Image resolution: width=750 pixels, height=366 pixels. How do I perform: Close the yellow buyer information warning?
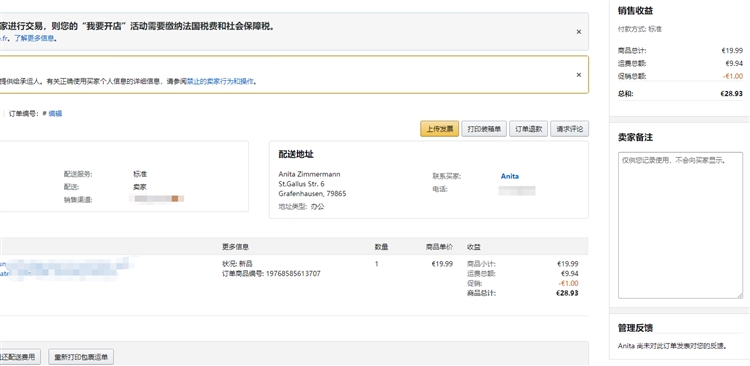pos(579,75)
